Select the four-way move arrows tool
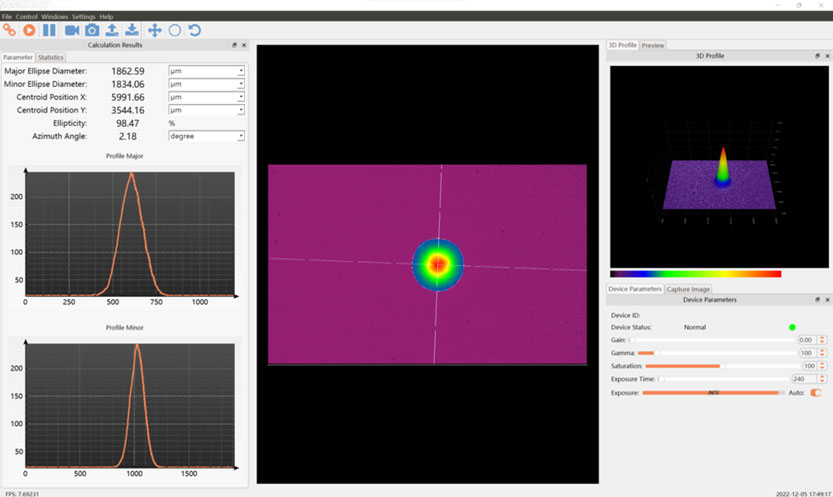 click(155, 30)
